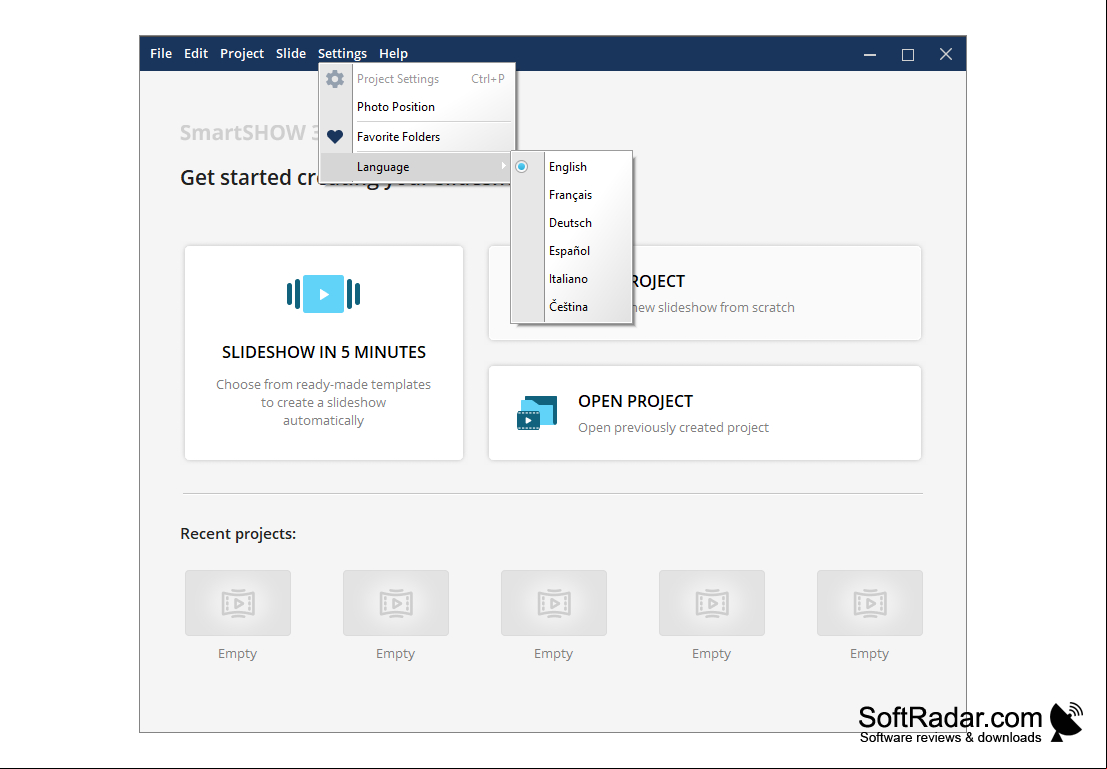Maximize the SmartSHOW window
The image size is (1107, 769).
coord(908,54)
